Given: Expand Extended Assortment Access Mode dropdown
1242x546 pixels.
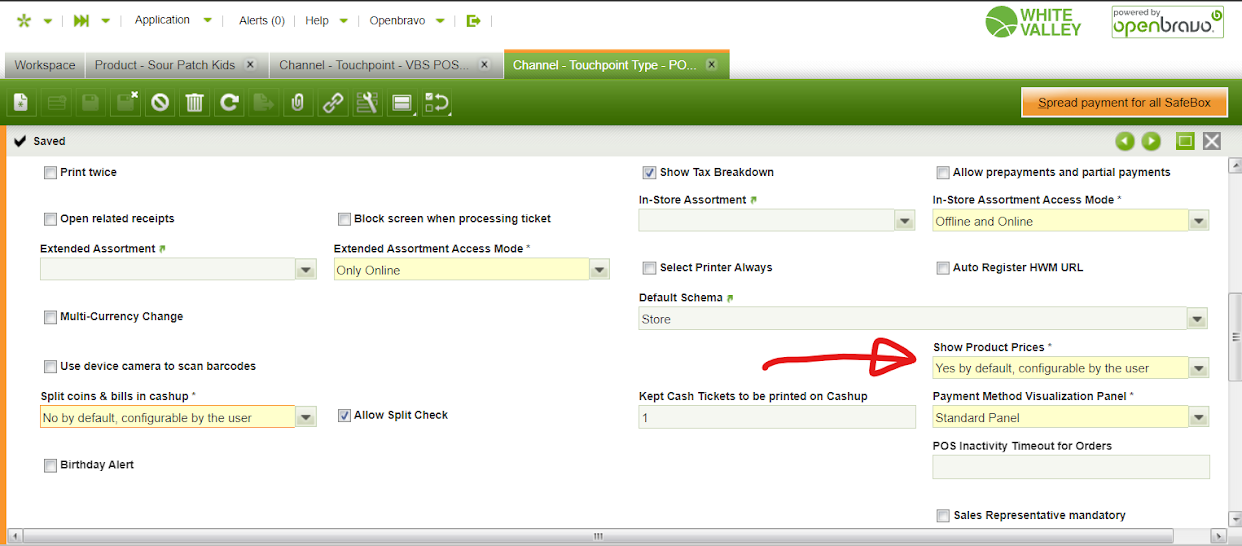Looking at the screenshot, I should click(599, 270).
